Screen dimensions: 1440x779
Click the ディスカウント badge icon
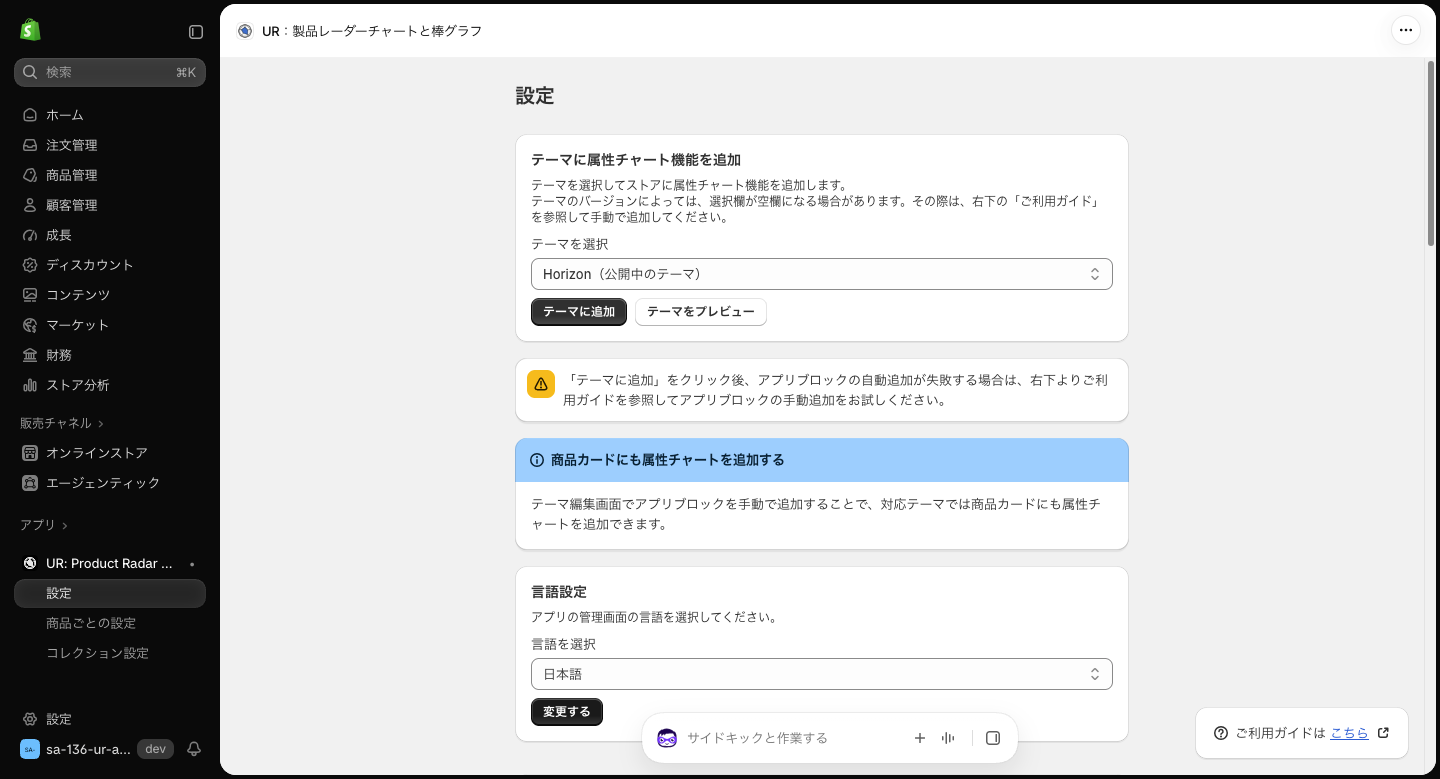click(30, 265)
